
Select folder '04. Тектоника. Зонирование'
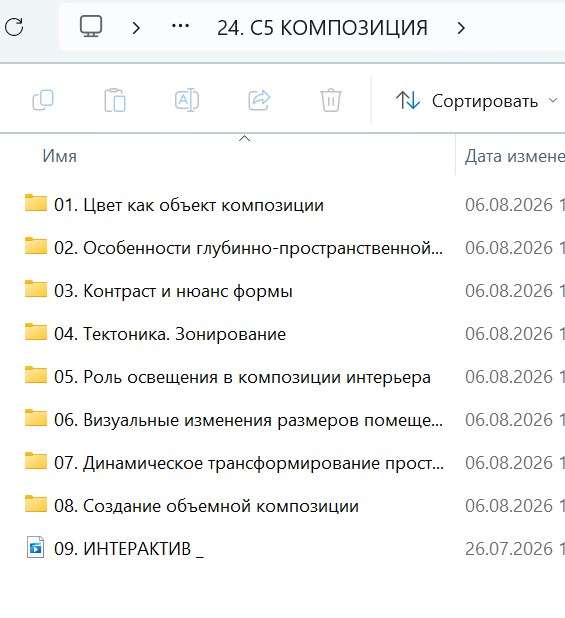click(170, 334)
